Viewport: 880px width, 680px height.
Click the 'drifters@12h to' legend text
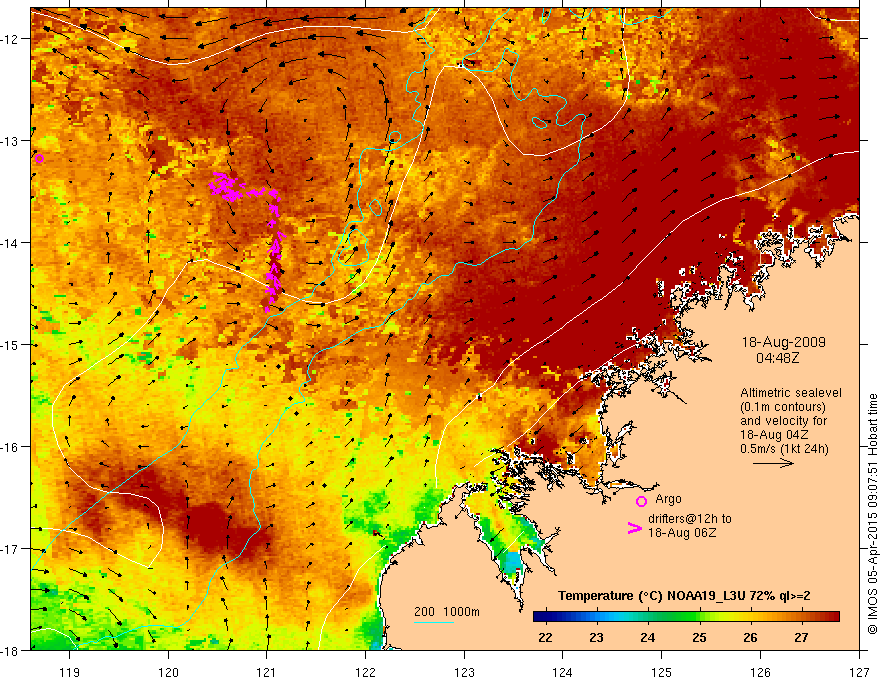690,519
